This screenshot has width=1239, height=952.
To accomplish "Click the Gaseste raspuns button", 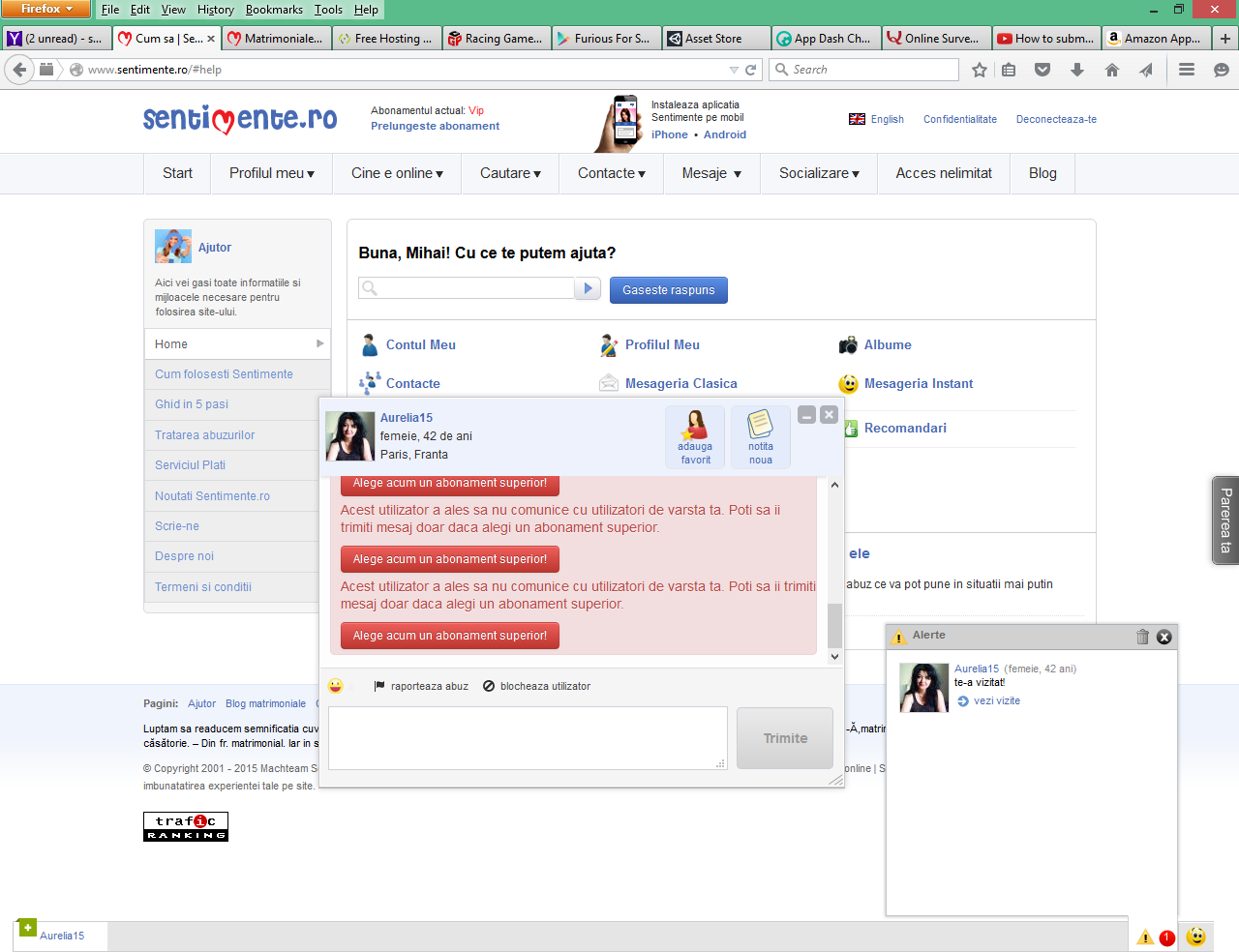I will (x=669, y=290).
